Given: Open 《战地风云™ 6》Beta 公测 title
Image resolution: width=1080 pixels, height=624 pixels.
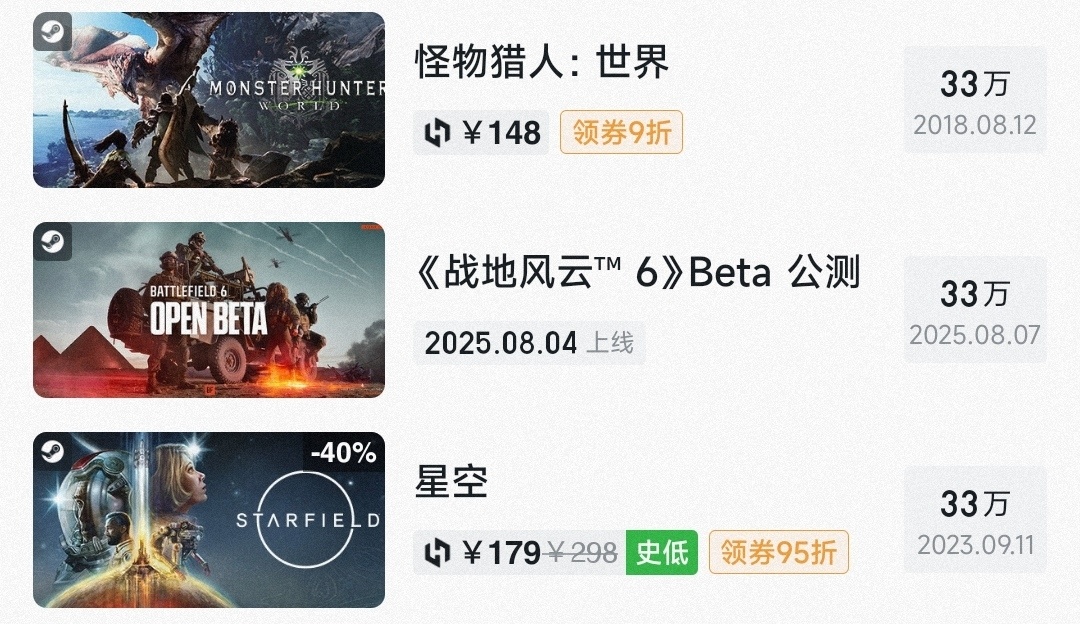Looking at the screenshot, I should click(638, 273).
